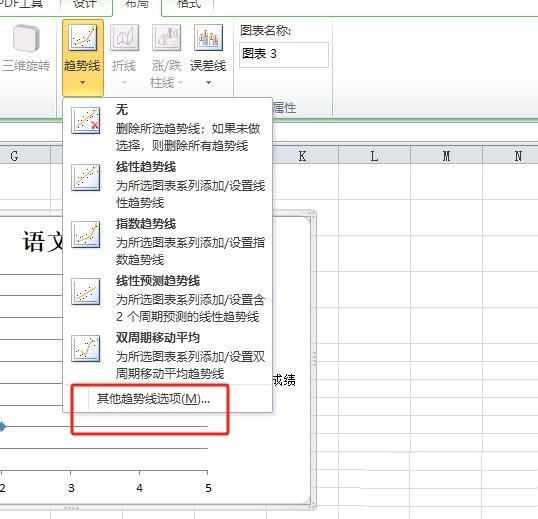This screenshot has height=519, width=538.
Task: Click the 属性 group label
Action: [x=284, y=108]
